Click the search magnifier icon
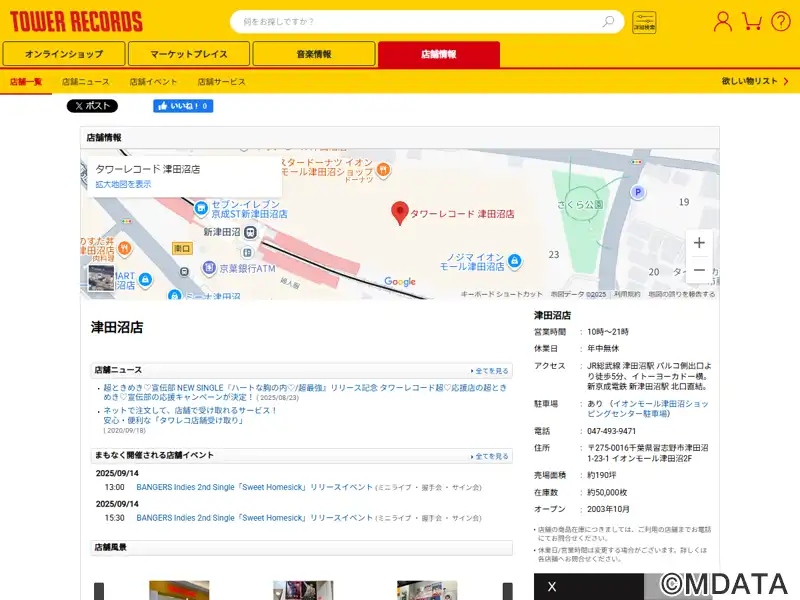The width and height of the screenshot is (800, 600). 608,21
